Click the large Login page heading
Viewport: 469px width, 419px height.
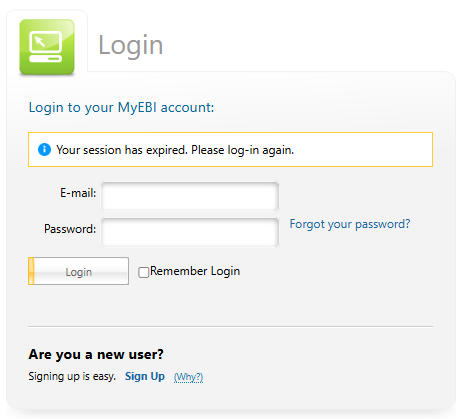pyautogui.click(x=131, y=45)
